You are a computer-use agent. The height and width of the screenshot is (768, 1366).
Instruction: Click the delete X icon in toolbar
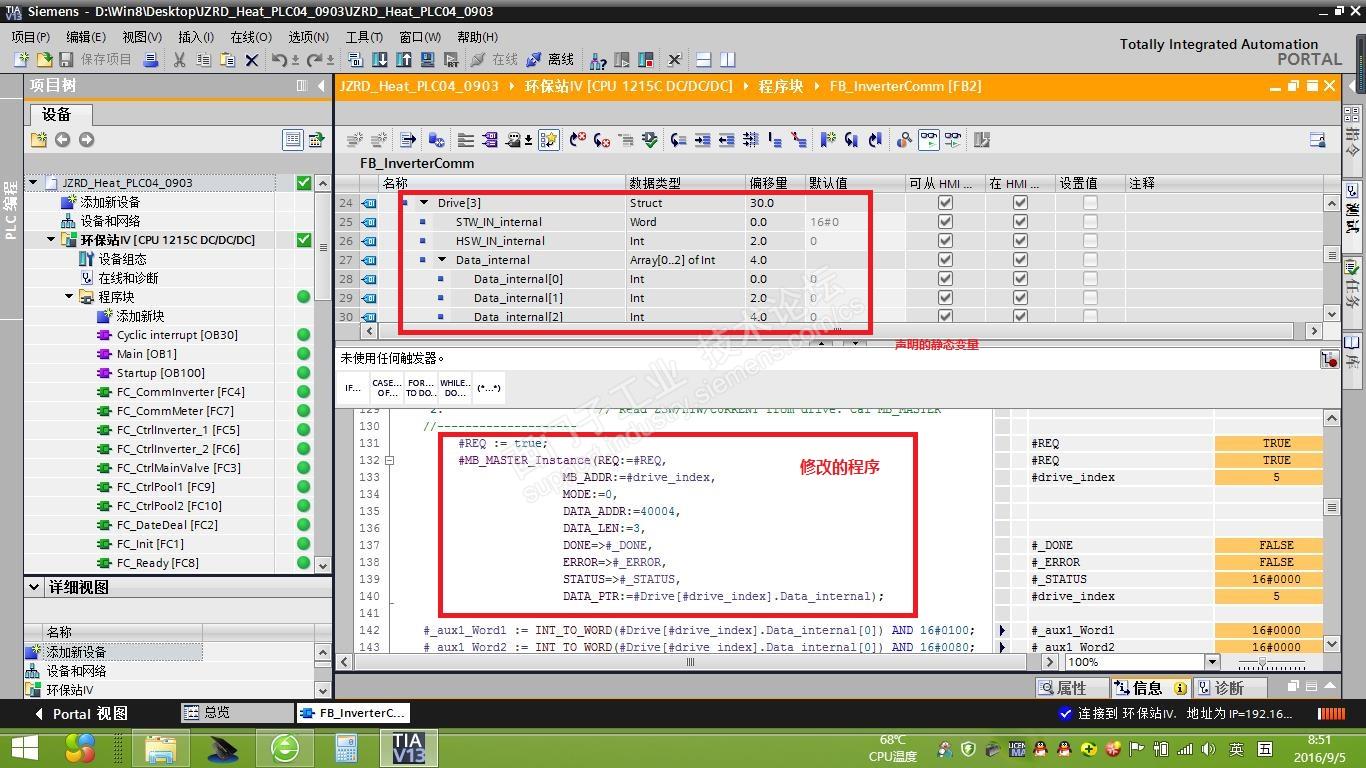pyautogui.click(x=252, y=60)
